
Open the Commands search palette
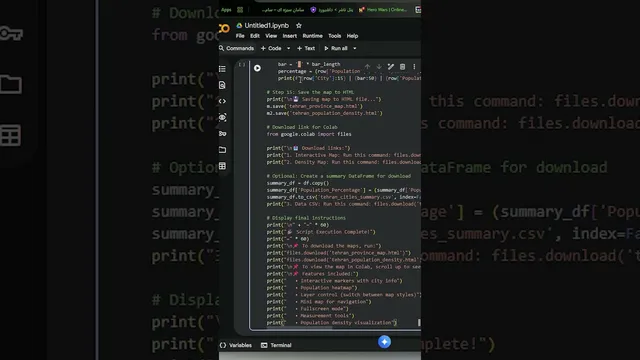click(x=236, y=48)
